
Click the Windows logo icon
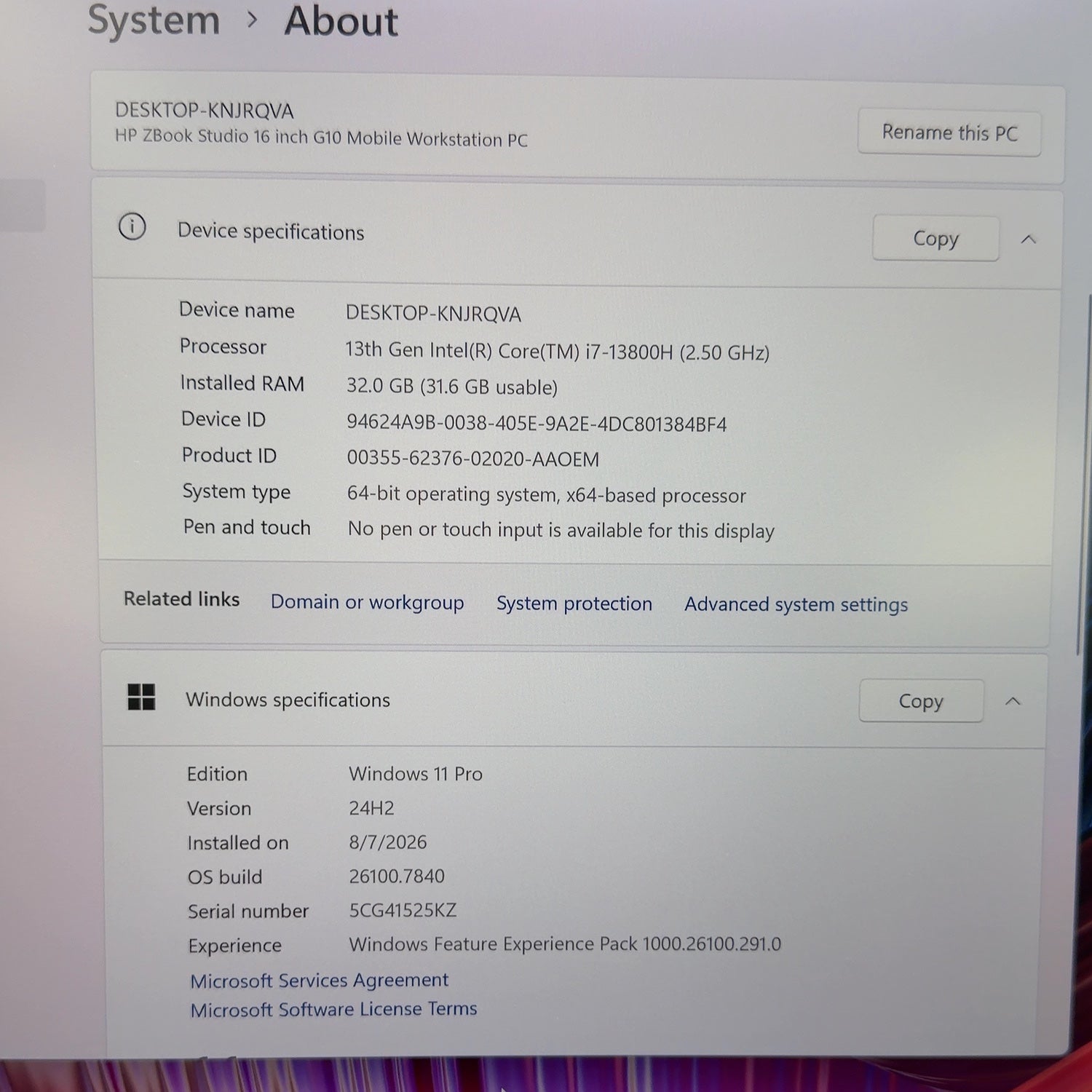pos(141,697)
